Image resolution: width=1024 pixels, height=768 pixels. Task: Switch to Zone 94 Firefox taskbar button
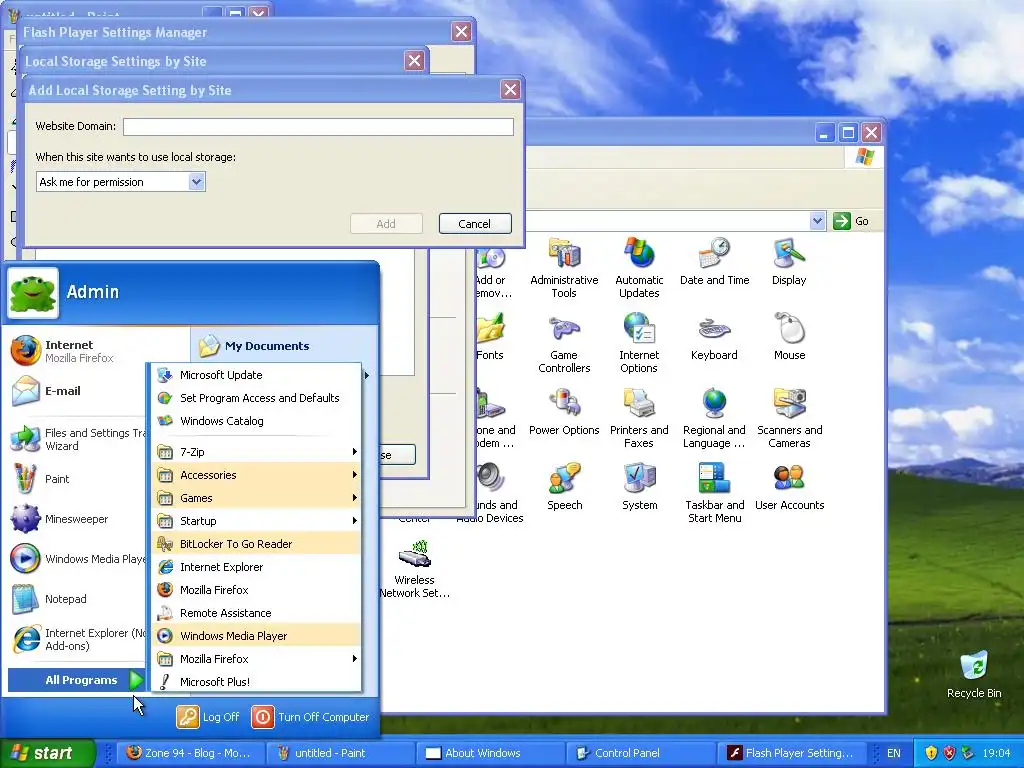click(x=190, y=753)
